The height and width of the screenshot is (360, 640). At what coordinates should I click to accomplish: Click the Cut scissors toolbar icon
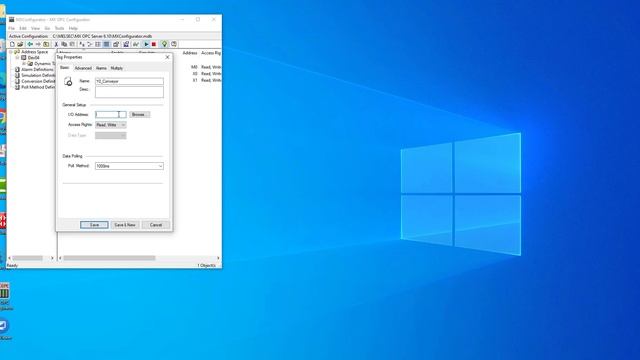56,44
